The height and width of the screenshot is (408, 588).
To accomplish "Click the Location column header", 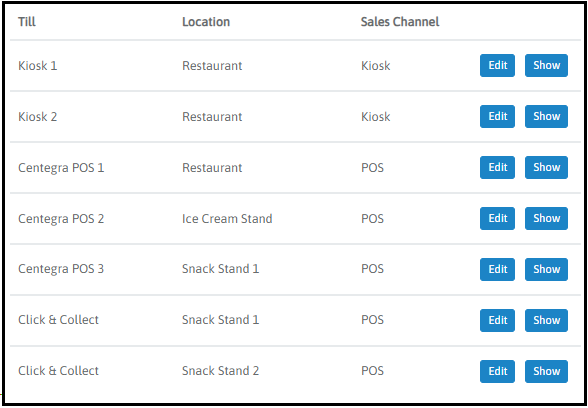I will point(206,22).
